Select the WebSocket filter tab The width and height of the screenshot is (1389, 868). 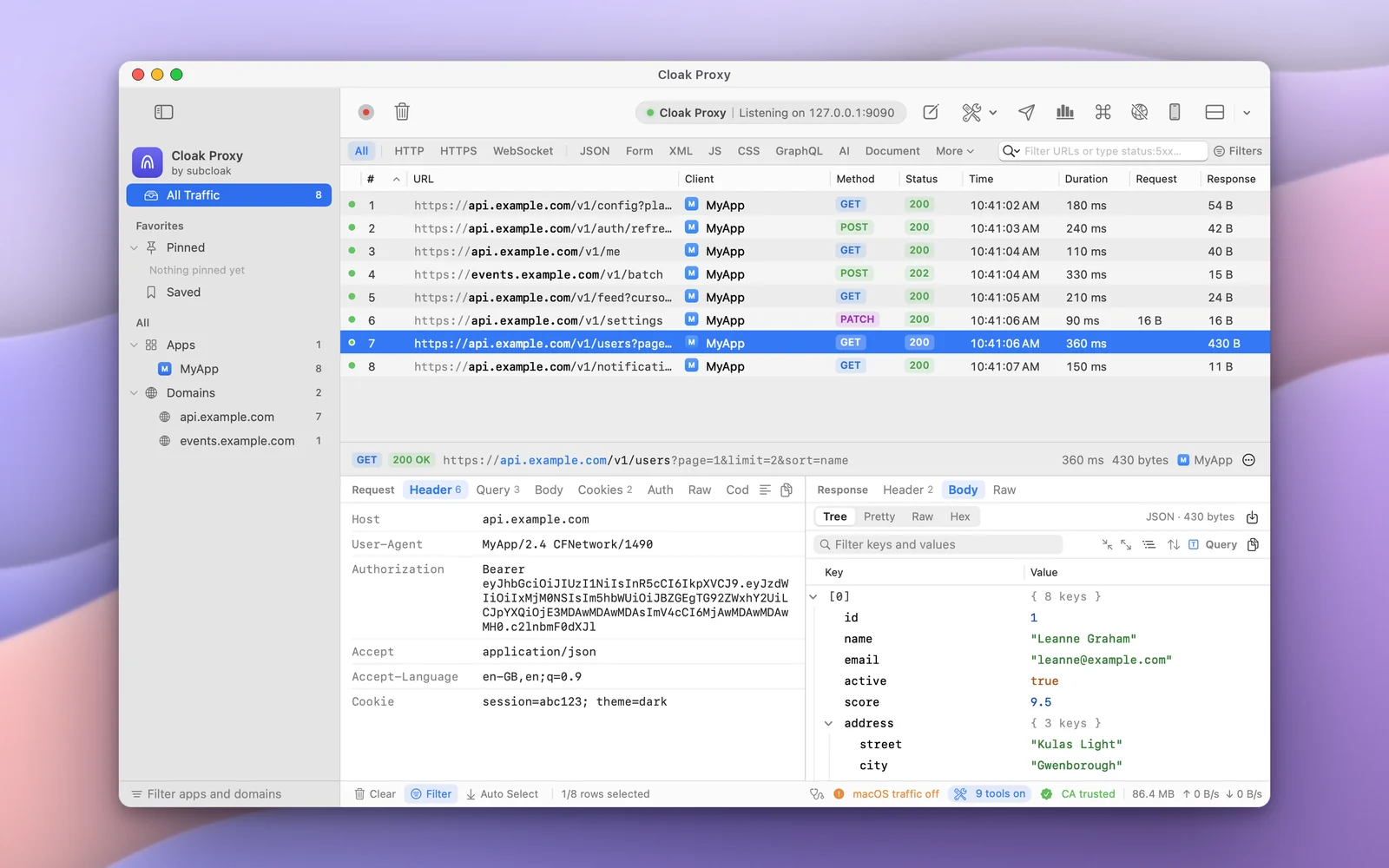[523, 151]
